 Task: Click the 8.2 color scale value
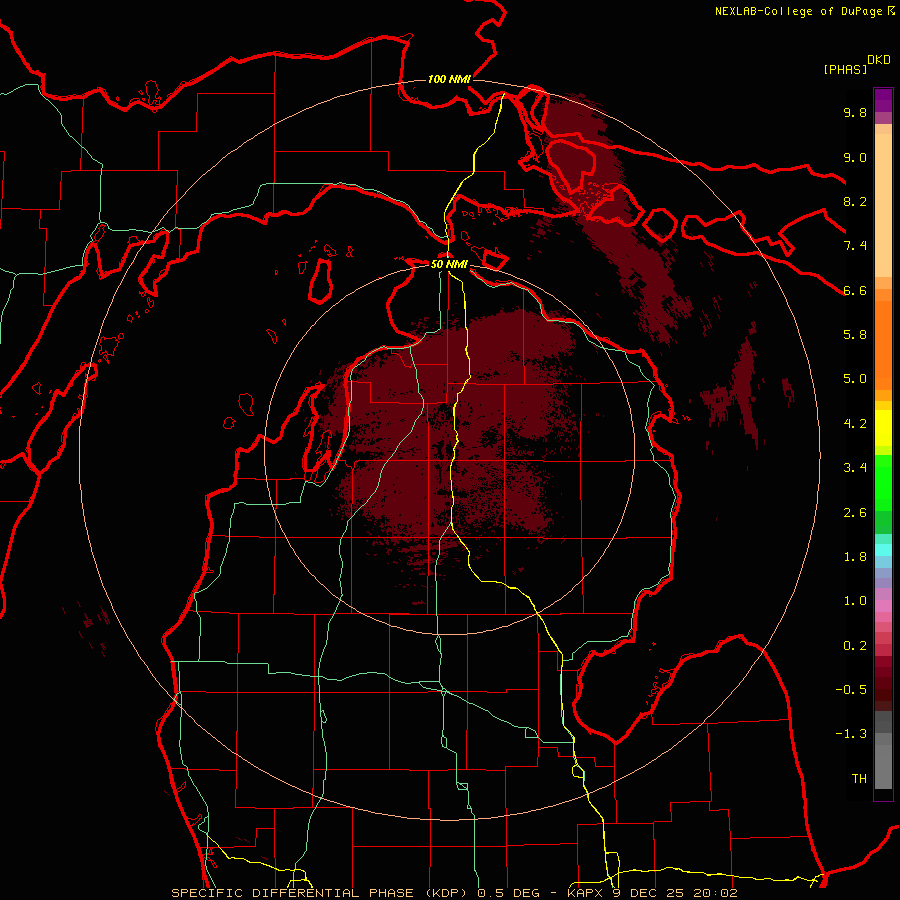point(855,201)
